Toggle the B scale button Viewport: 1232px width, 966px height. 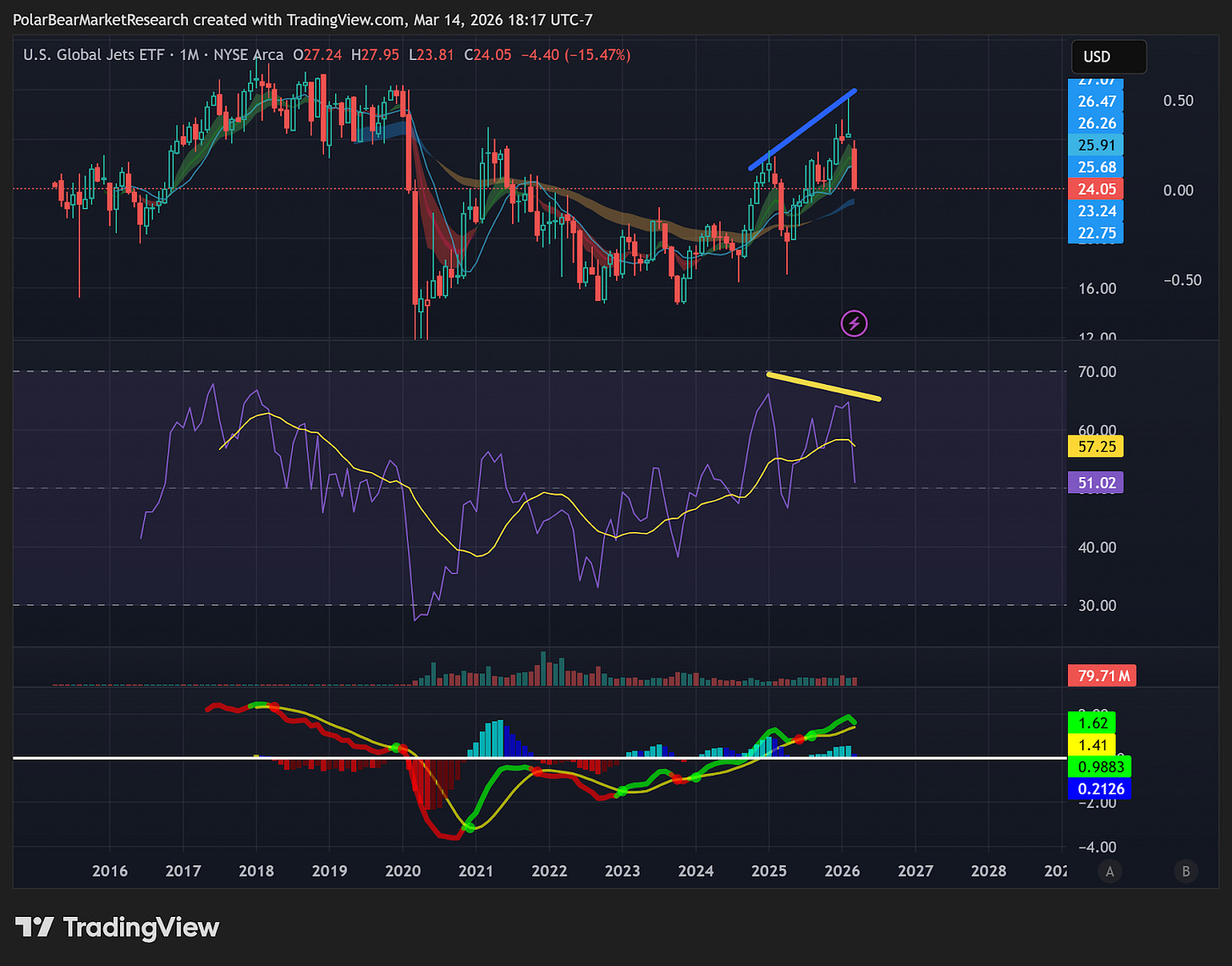click(x=1186, y=871)
